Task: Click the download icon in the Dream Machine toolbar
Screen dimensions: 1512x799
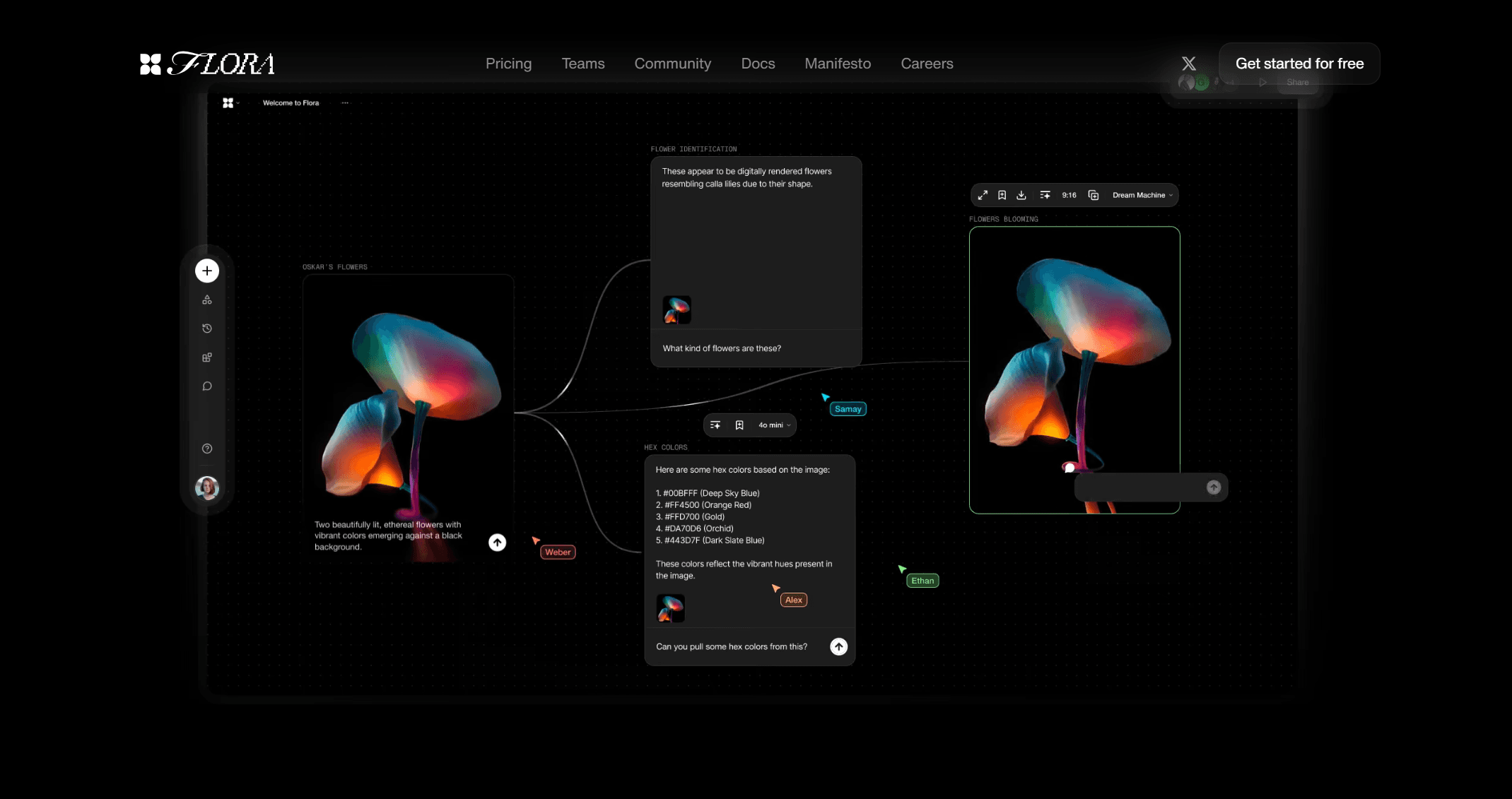Action: click(1021, 195)
